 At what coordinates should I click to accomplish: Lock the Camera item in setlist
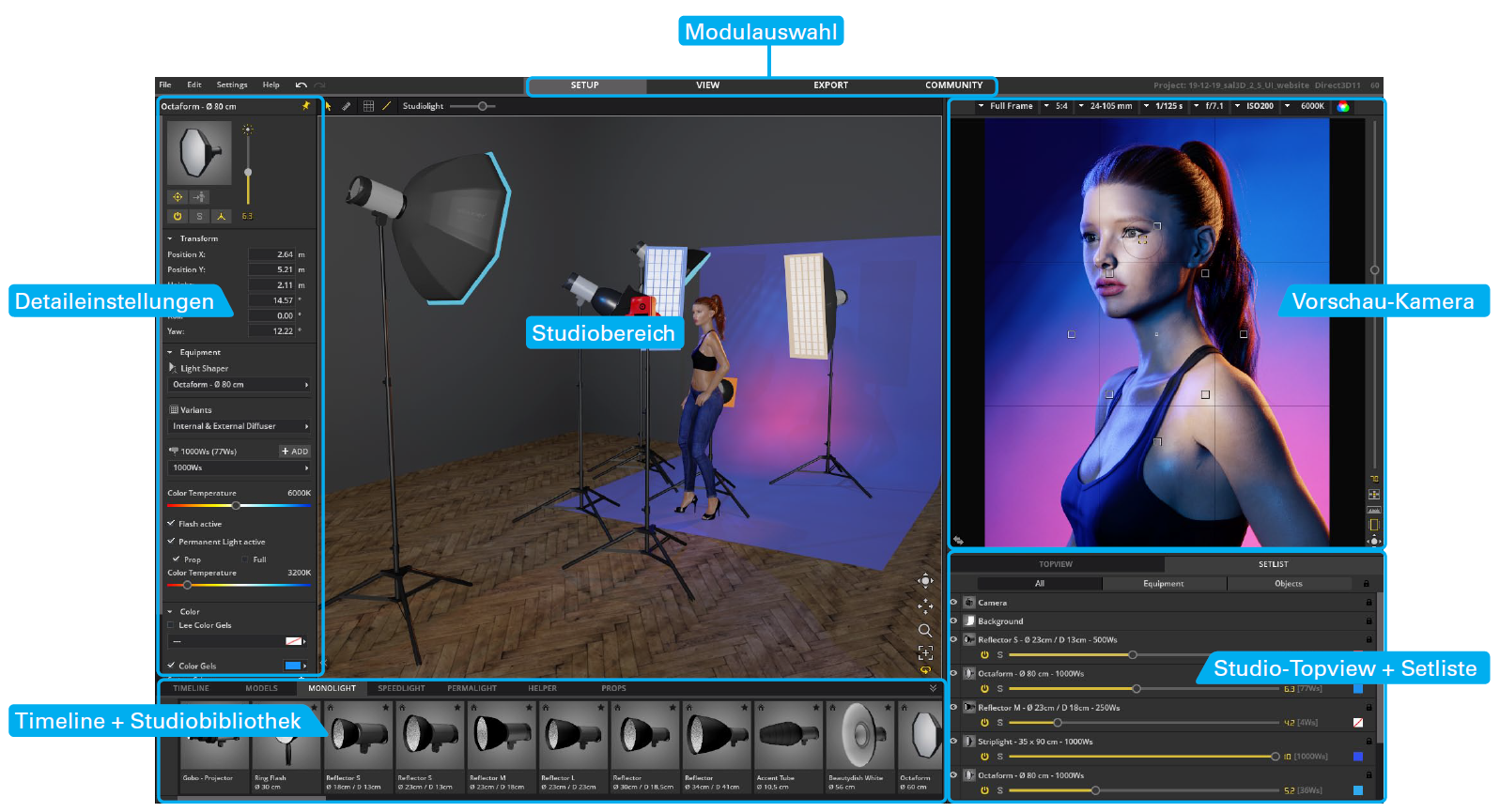point(1369,603)
